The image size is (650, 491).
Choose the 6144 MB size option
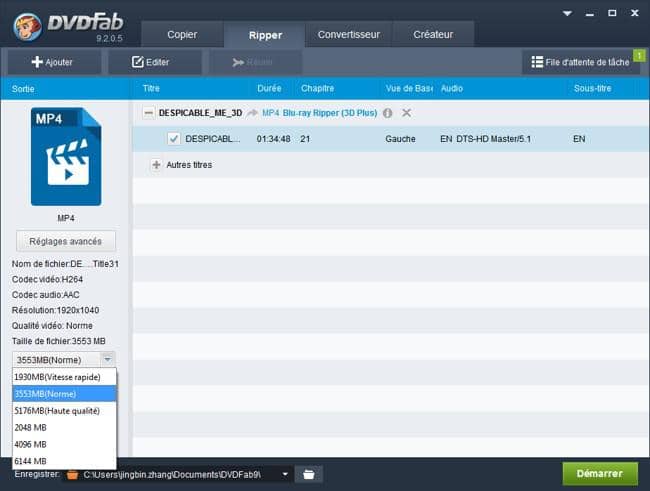(x=64, y=461)
